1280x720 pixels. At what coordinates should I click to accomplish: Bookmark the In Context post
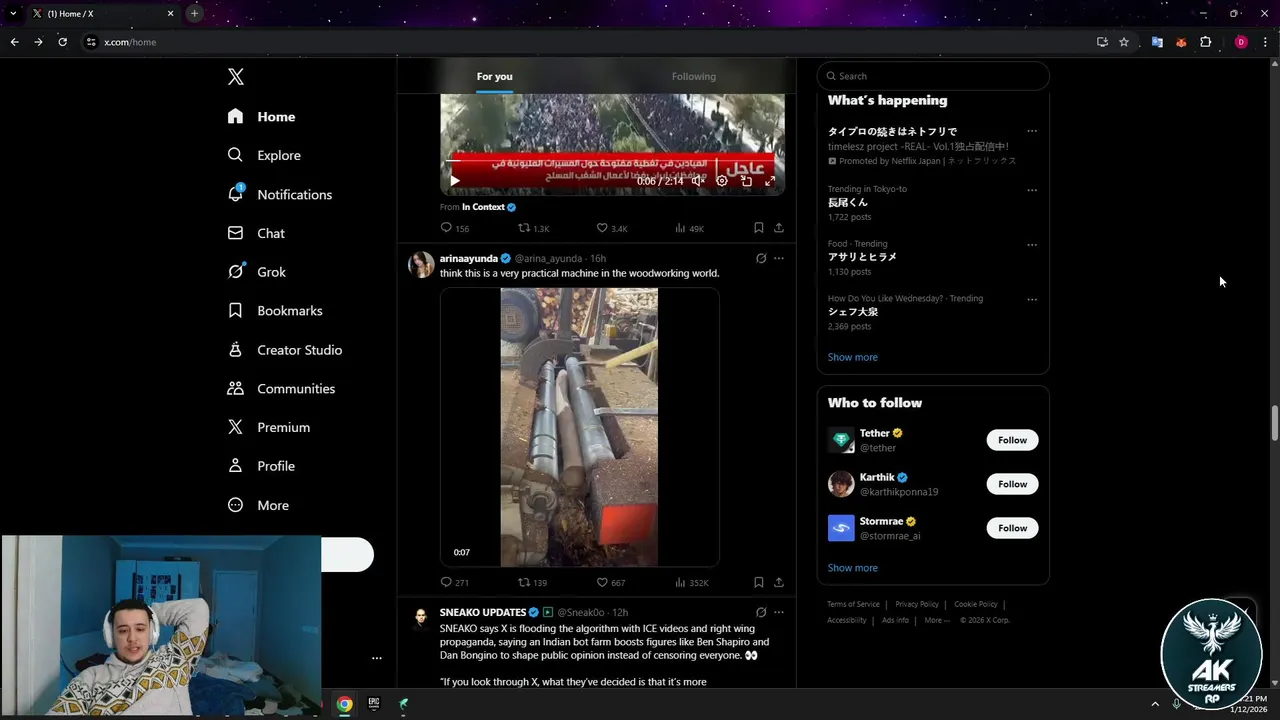[x=759, y=228]
